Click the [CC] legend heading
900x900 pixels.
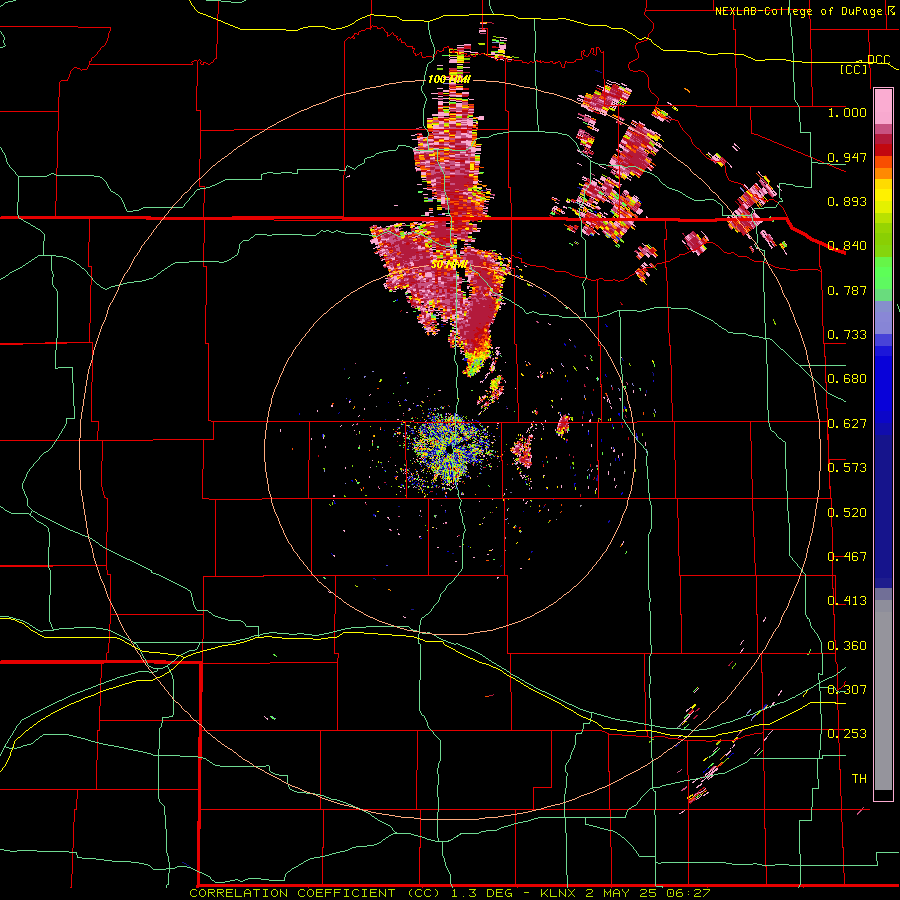[x=854, y=69]
